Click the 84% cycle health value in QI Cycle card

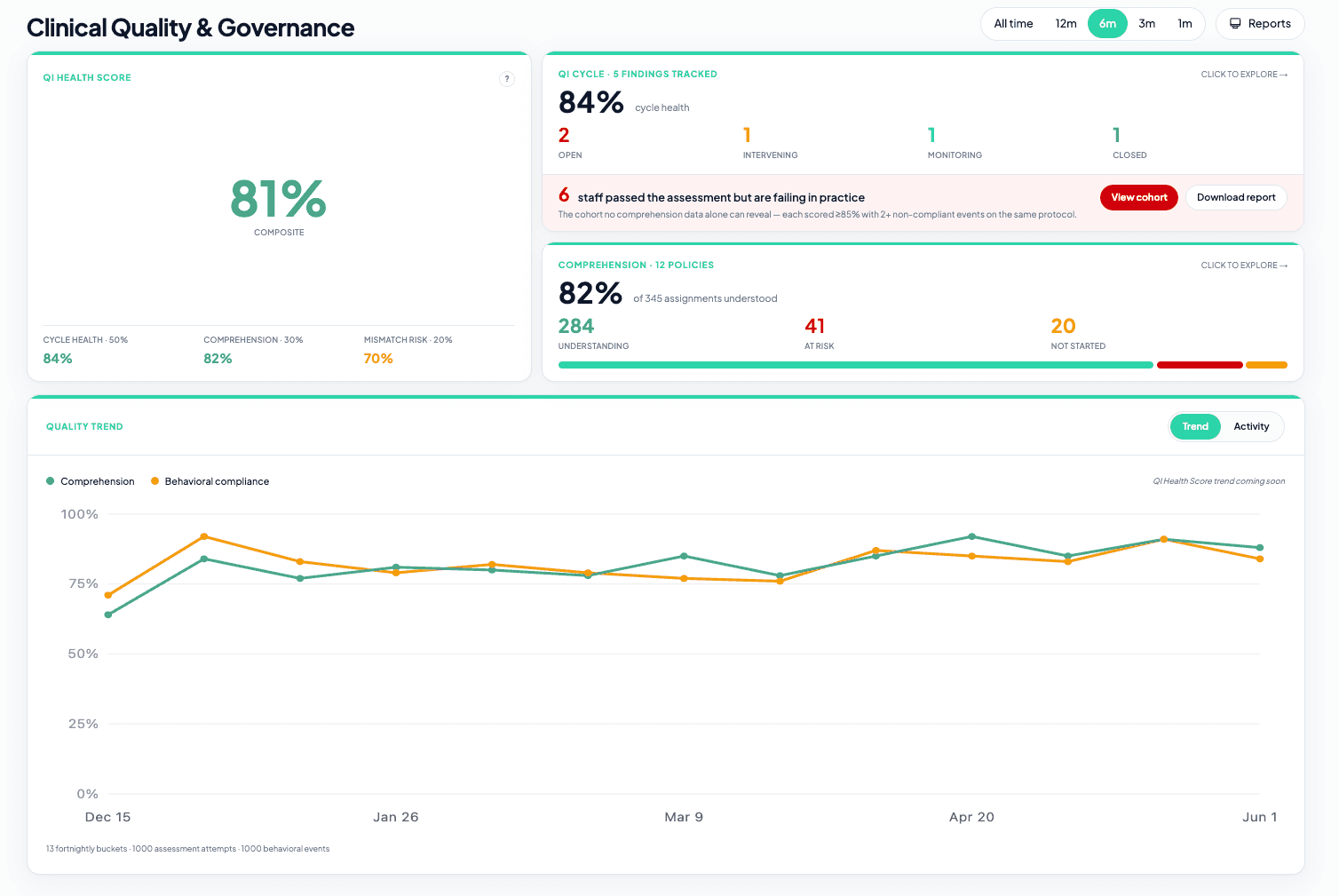[590, 102]
